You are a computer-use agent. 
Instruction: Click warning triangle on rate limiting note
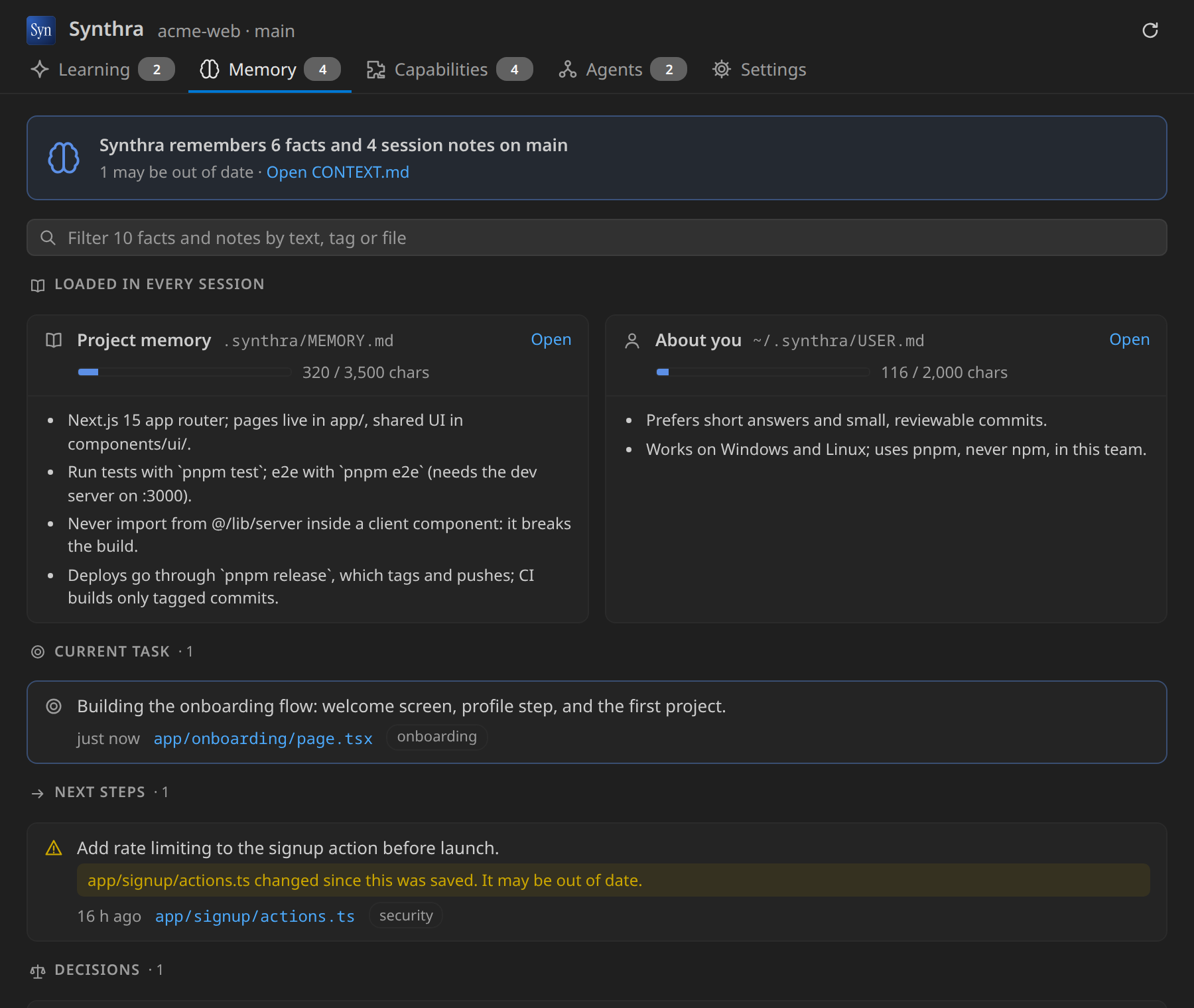click(x=54, y=848)
